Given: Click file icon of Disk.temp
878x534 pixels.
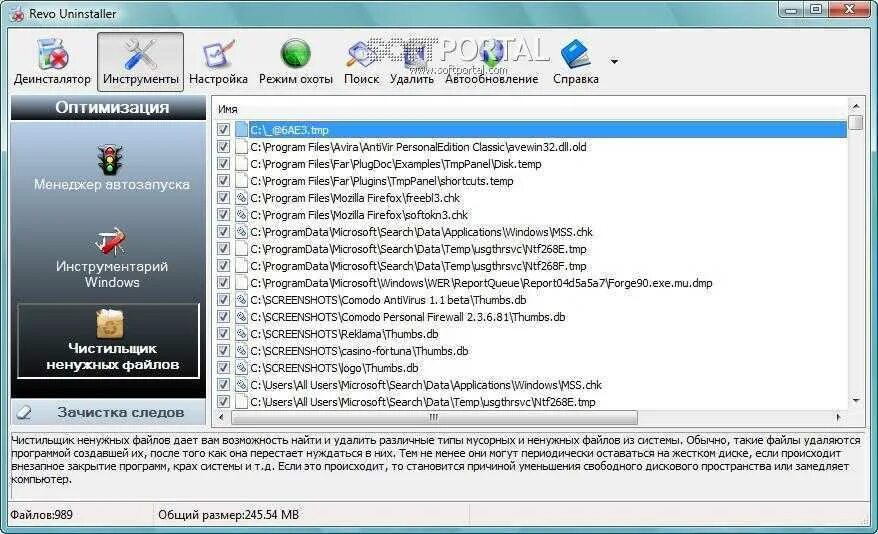Looking at the screenshot, I should pos(241,164).
